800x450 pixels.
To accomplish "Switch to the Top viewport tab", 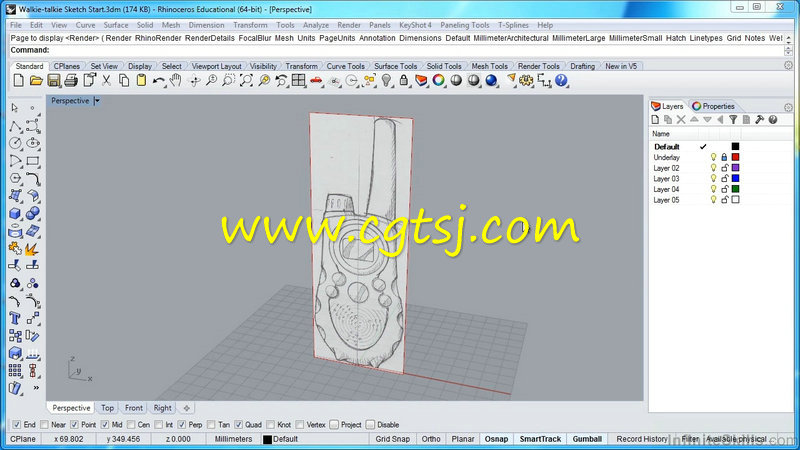I will pos(107,408).
